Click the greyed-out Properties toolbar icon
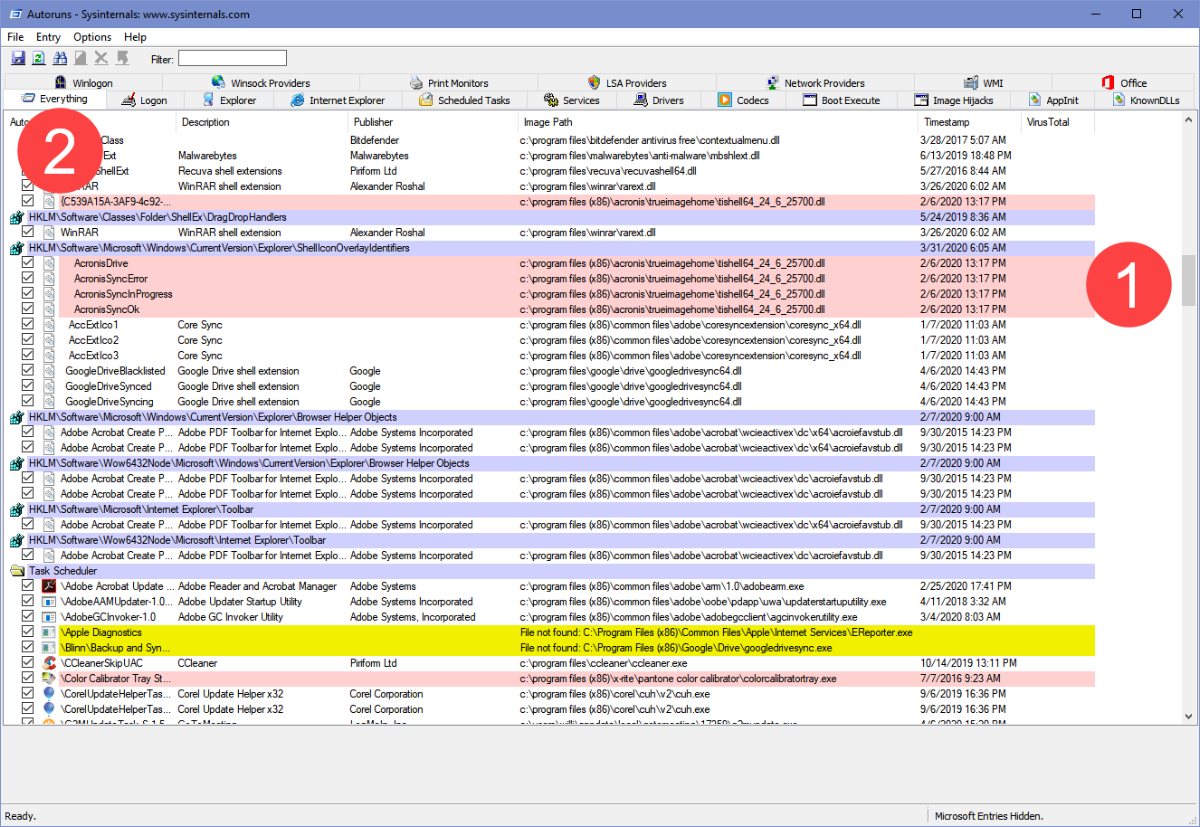 [x=80, y=59]
